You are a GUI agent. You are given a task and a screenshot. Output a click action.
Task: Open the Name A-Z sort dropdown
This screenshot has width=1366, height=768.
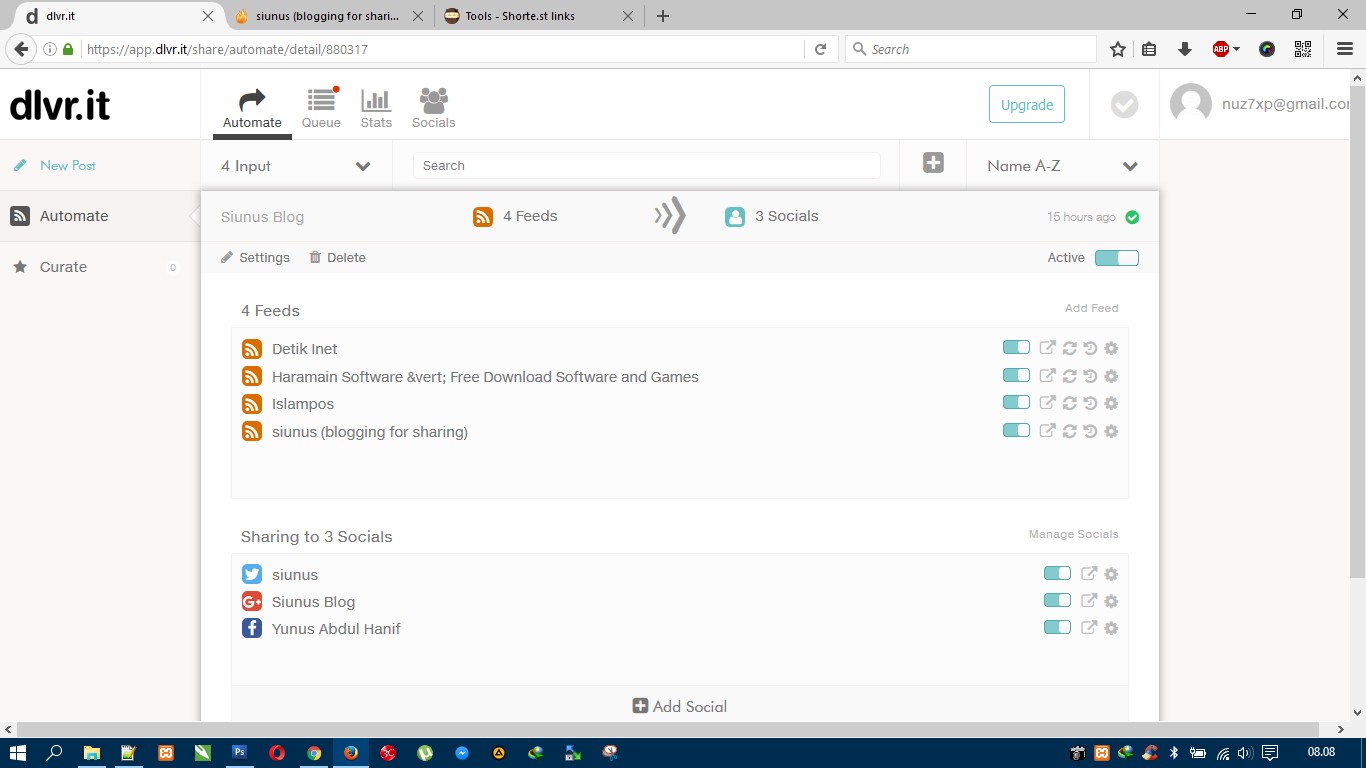coord(1063,166)
